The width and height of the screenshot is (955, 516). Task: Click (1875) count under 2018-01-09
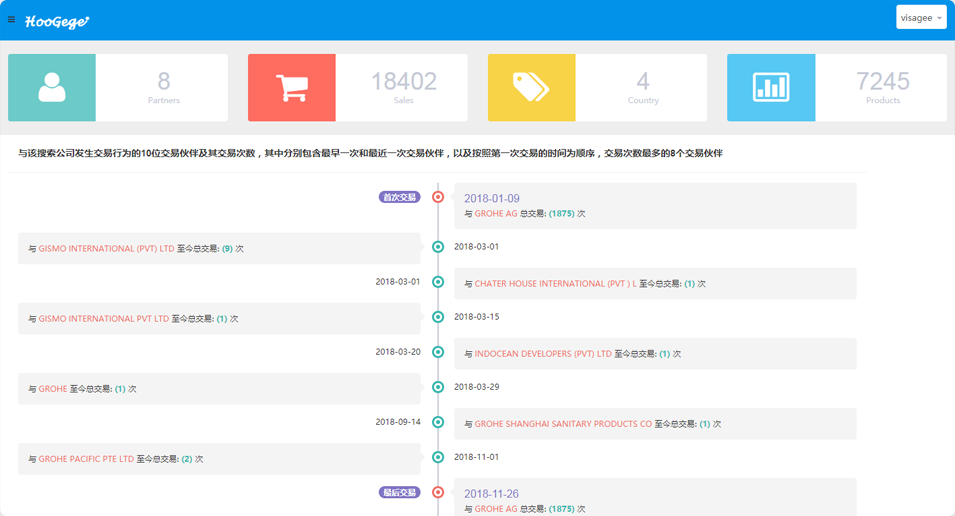(x=562, y=214)
